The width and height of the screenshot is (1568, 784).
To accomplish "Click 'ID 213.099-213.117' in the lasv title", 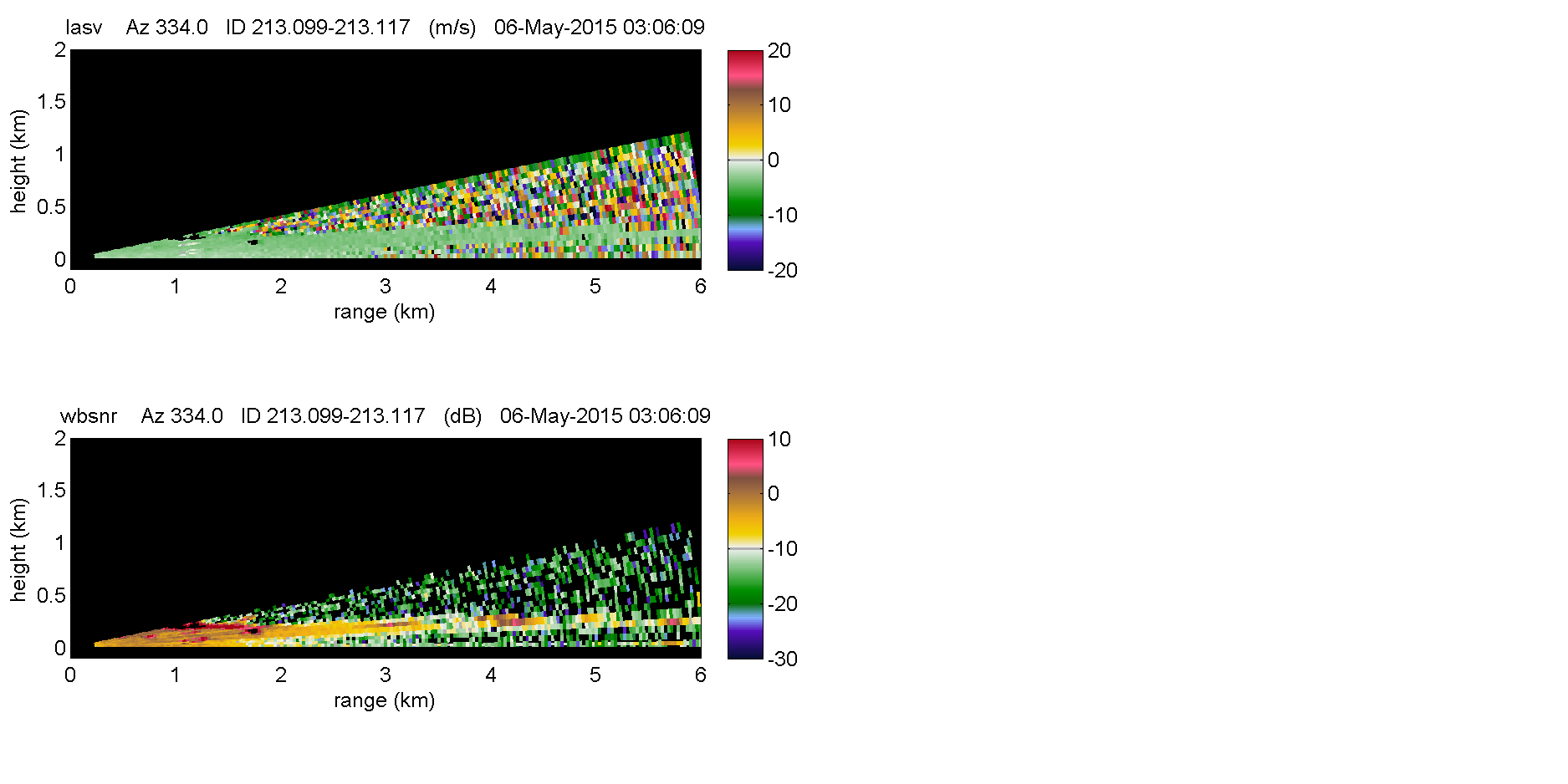I will pos(318,28).
